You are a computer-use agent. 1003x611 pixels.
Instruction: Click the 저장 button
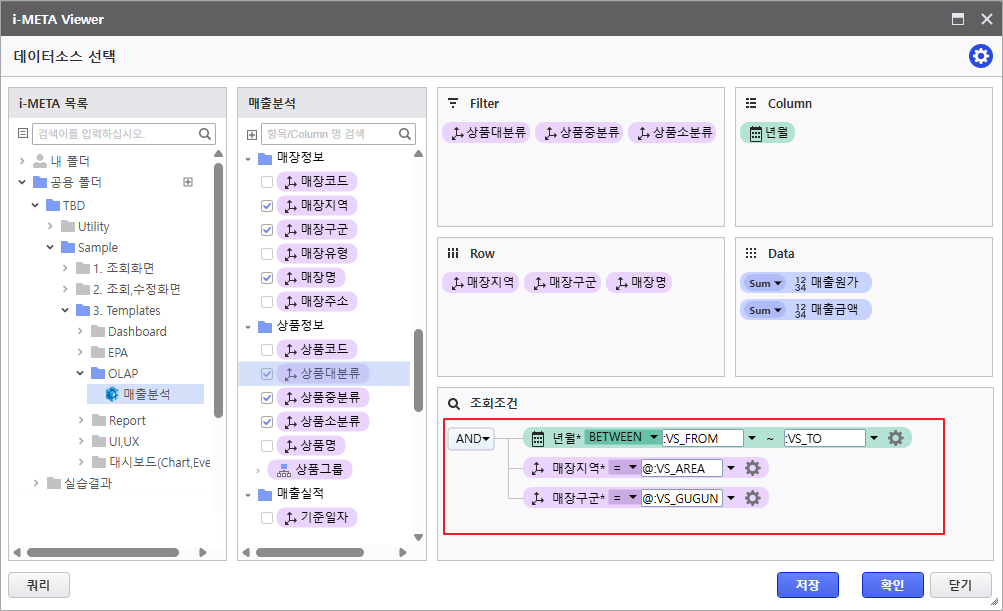tap(806, 585)
